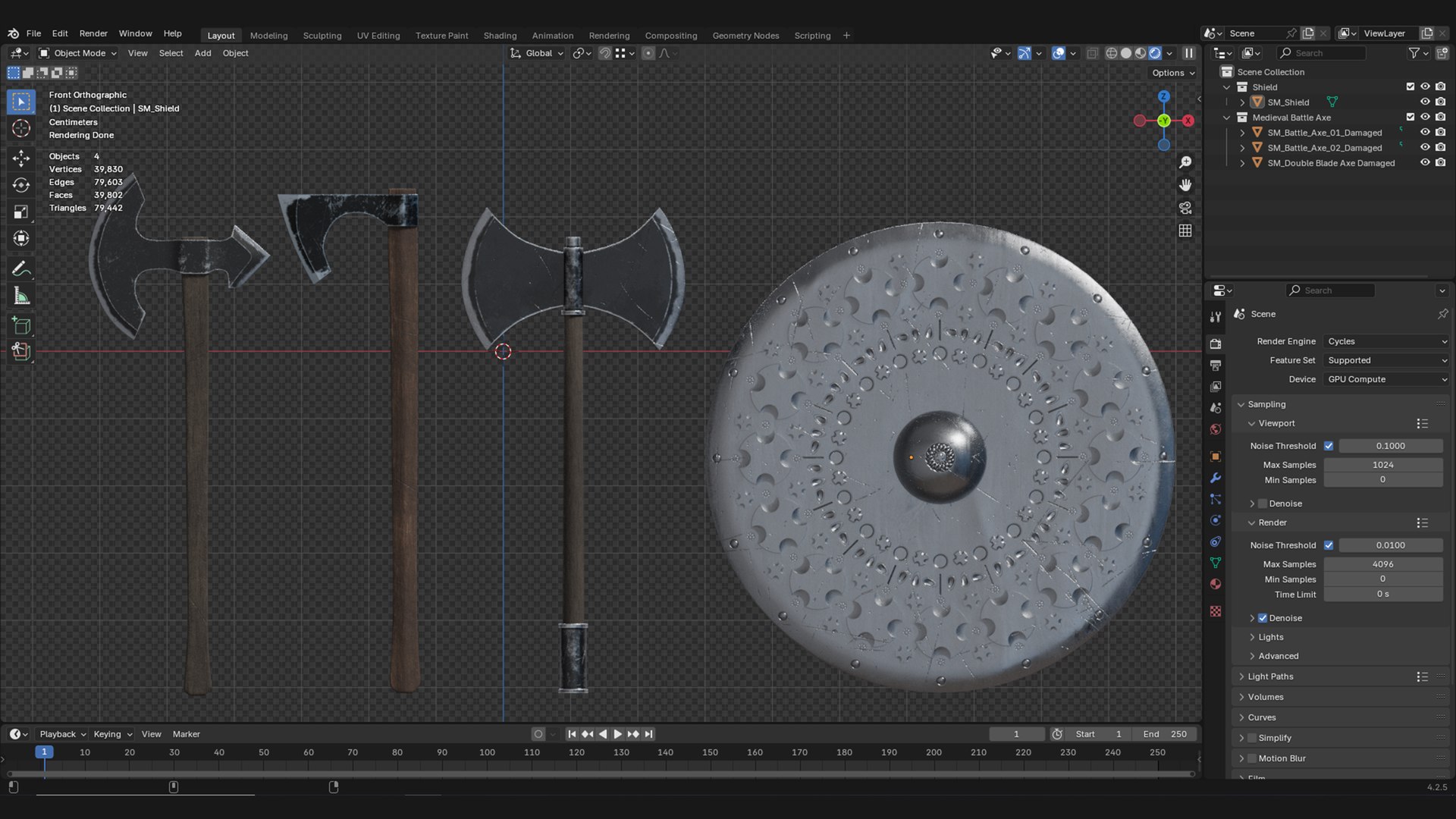Select the Cursor tool in toolbar
The height and width of the screenshot is (819, 1456).
pos(21,129)
